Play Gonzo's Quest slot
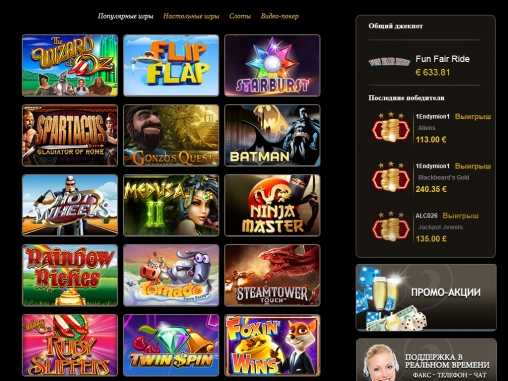 click(x=171, y=135)
